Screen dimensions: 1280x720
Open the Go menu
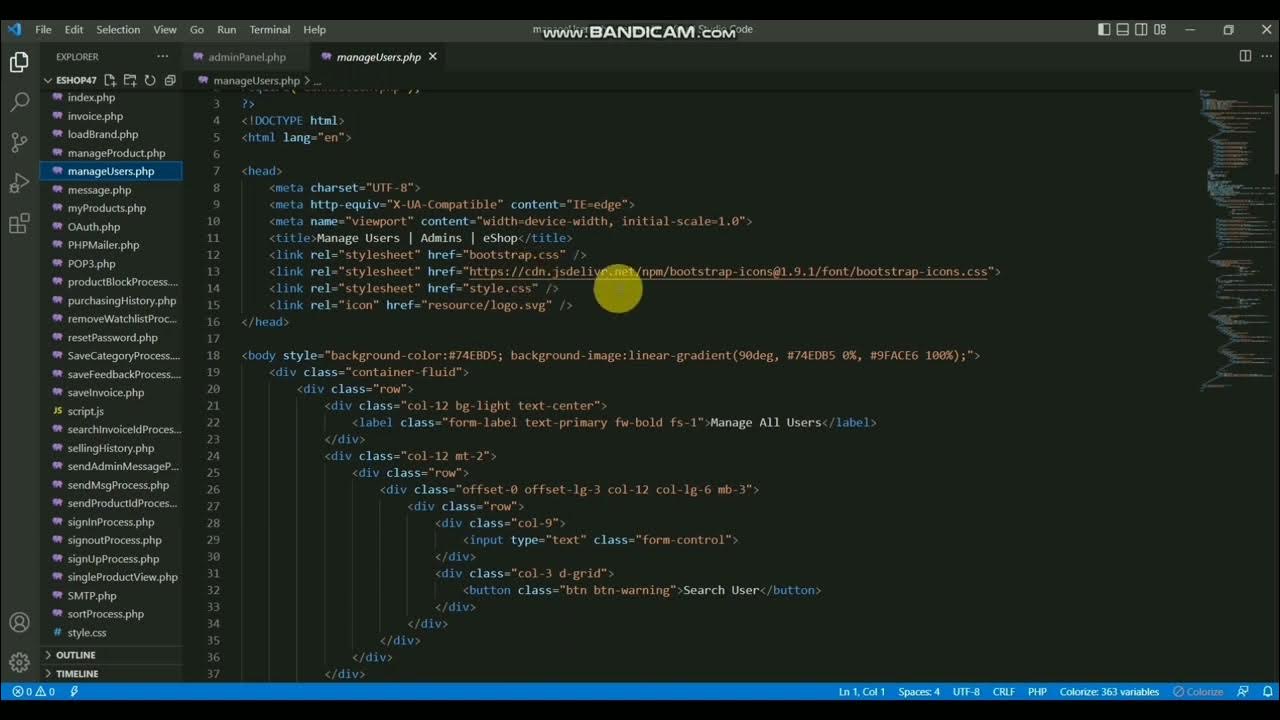197,30
